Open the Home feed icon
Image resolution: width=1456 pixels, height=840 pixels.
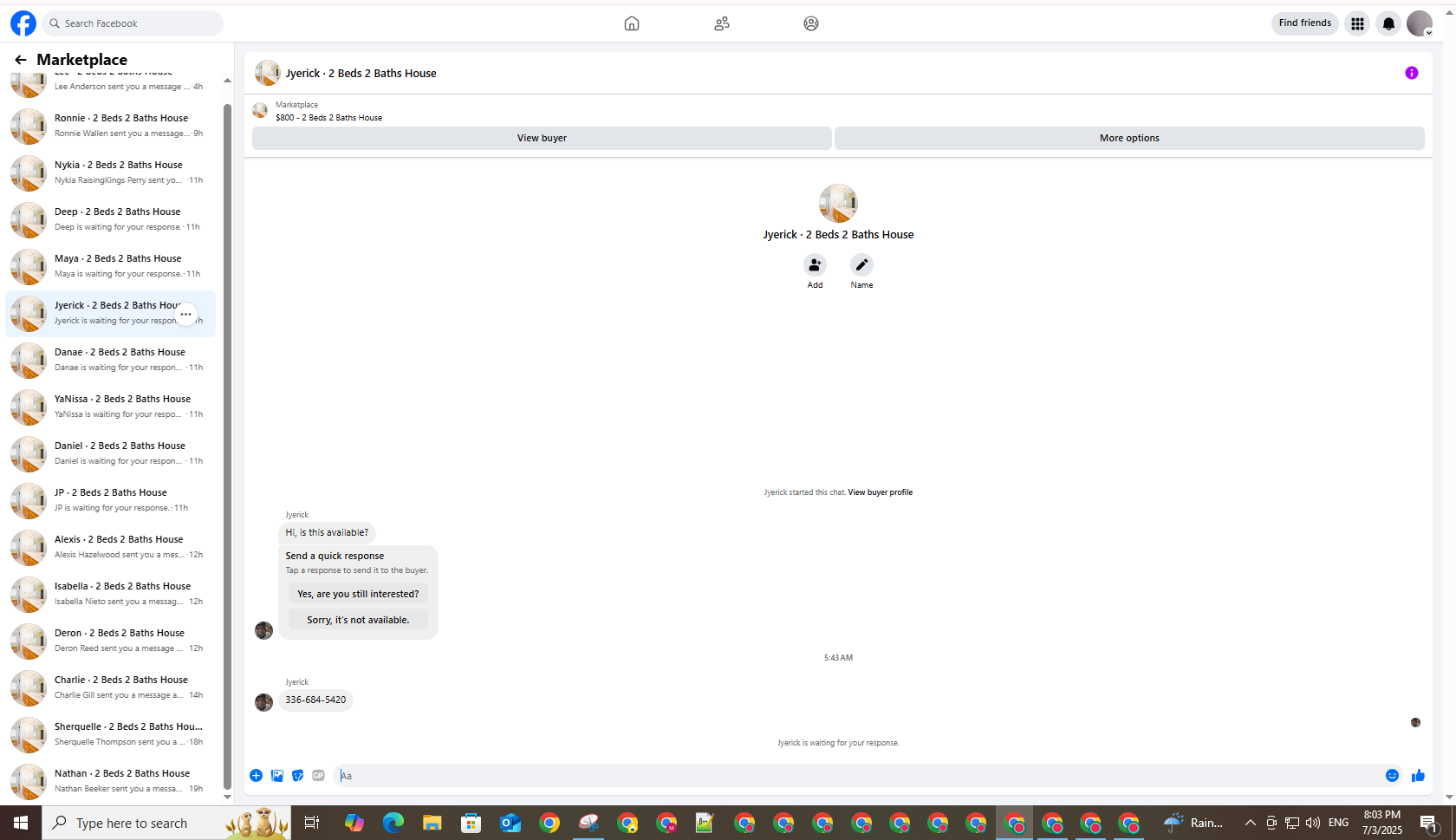point(632,23)
